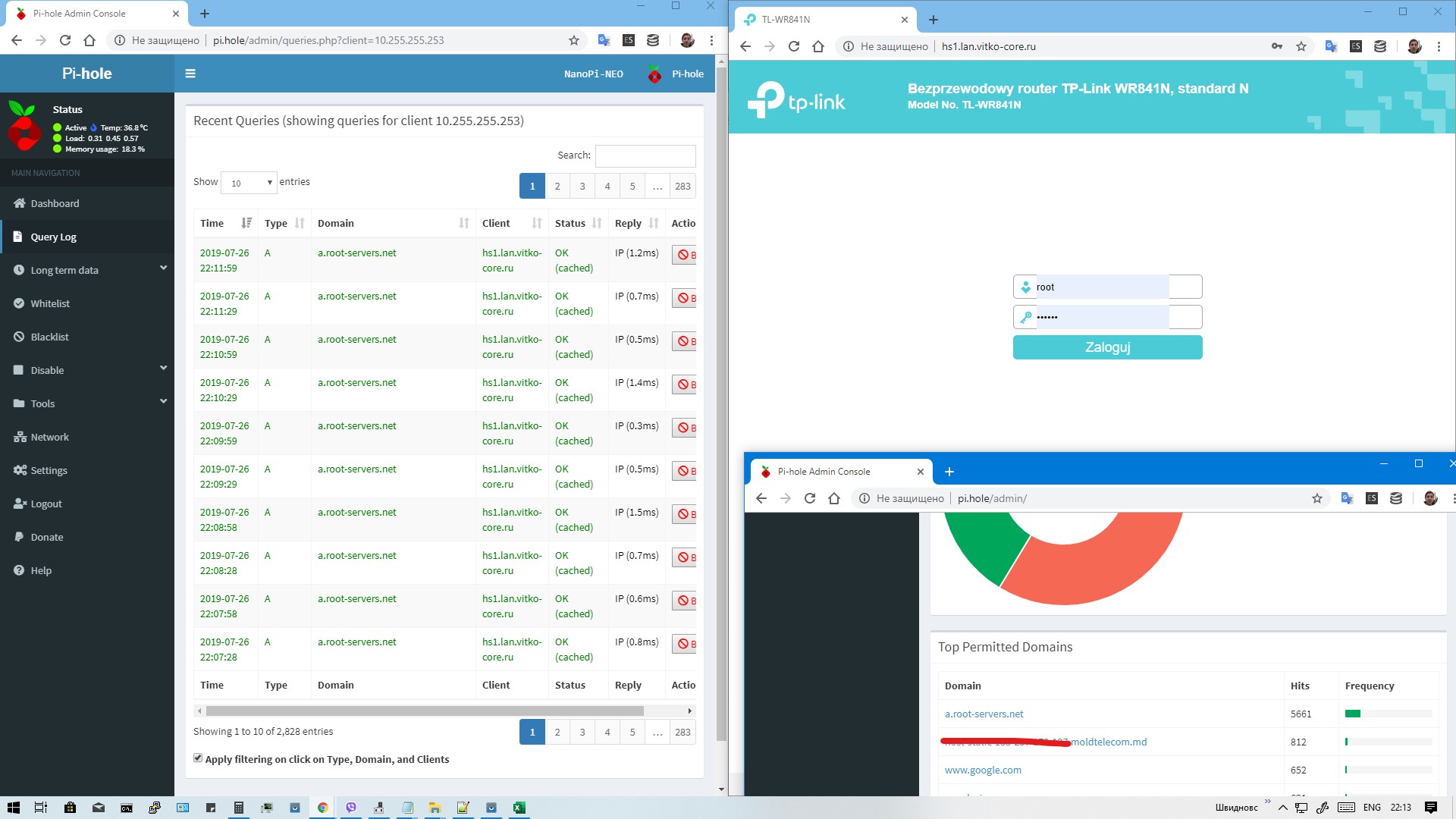Image resolution: width=1456 pixels, height=819 pixels.
Task: Click home icon in left browser
Action: [x=89, y=40]
